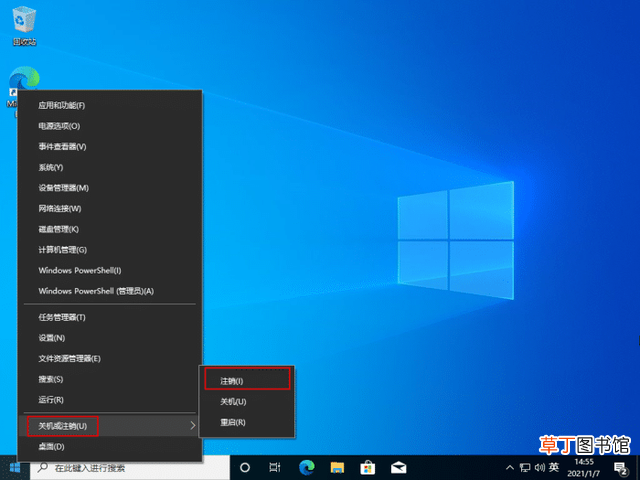Open 文件资源管理器(E) menu entry
Viewport: 640px width, 480px height.
(x=109, y=358)
